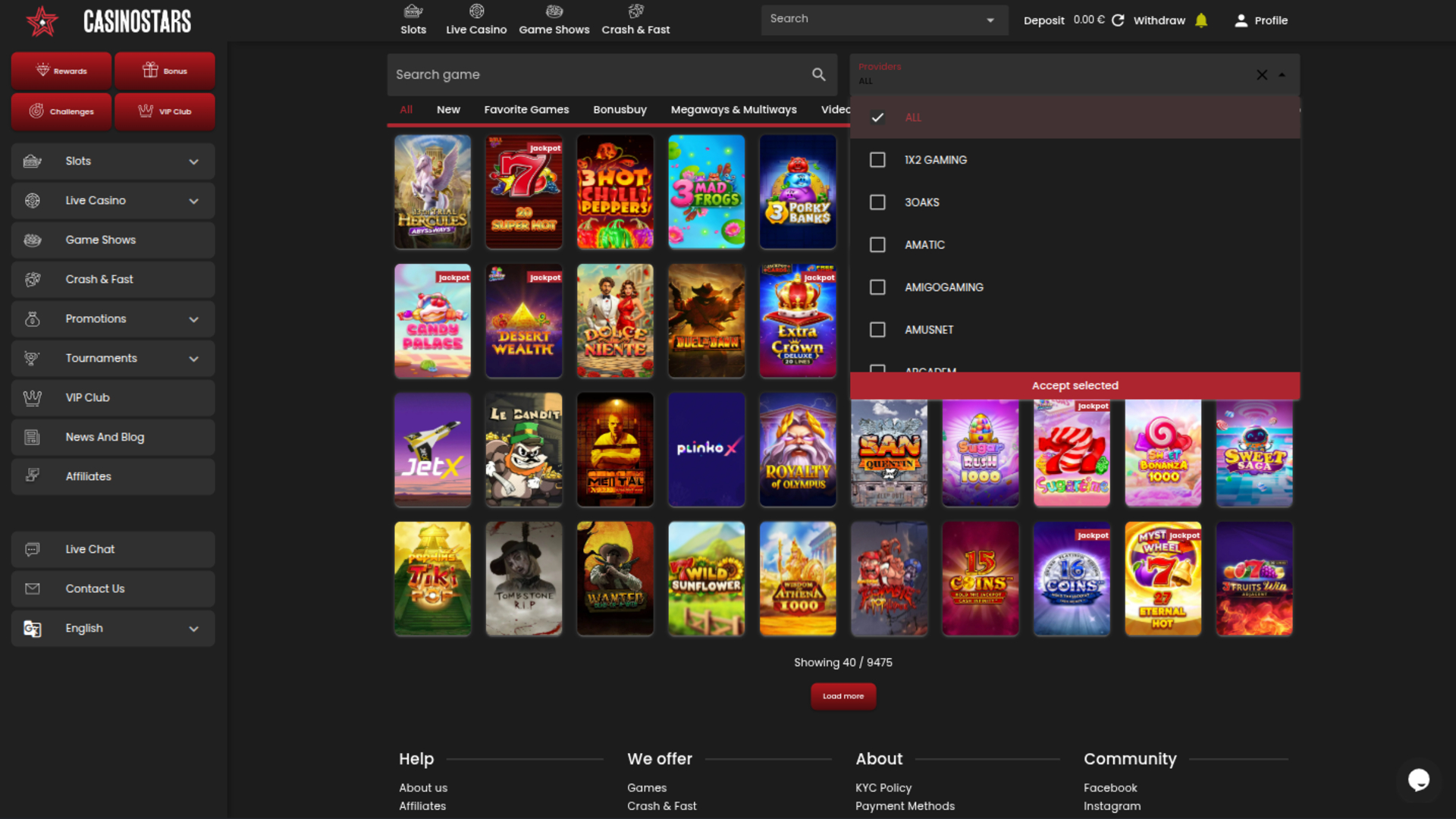Switch to the Favorite Games tab
This screenshot has height=819, width=1456.
526,109
